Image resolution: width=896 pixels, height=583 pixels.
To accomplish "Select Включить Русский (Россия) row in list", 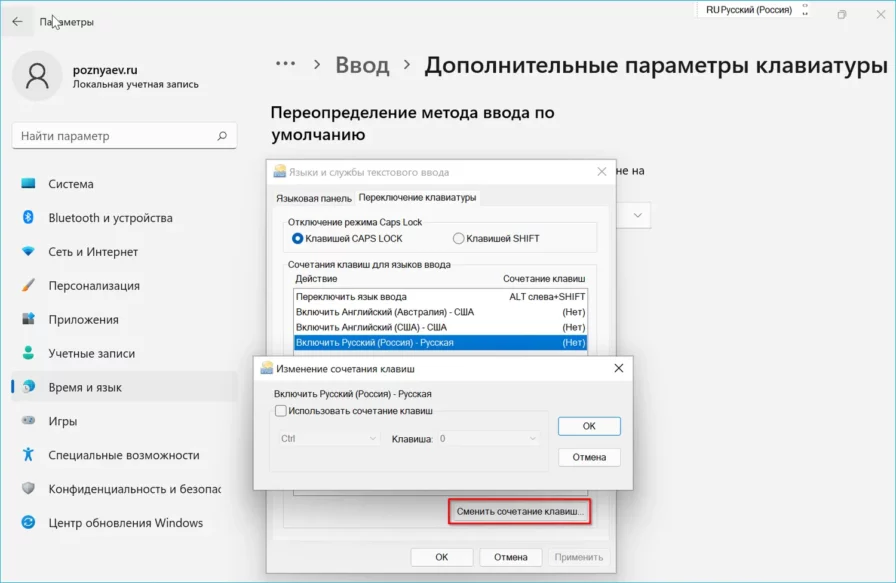I will [x=440, y=342].
